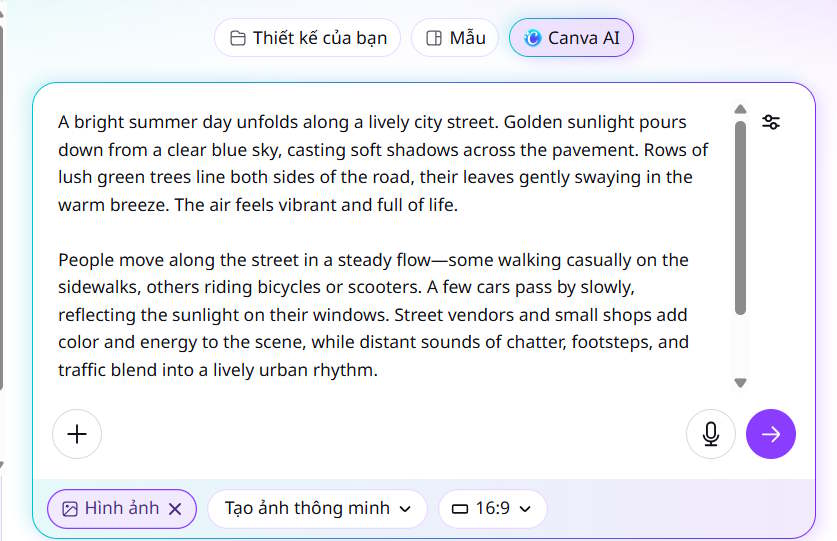Select the Mẫu tab
The height and width of the screenshot is (541, 837).
tap(455, 39)
